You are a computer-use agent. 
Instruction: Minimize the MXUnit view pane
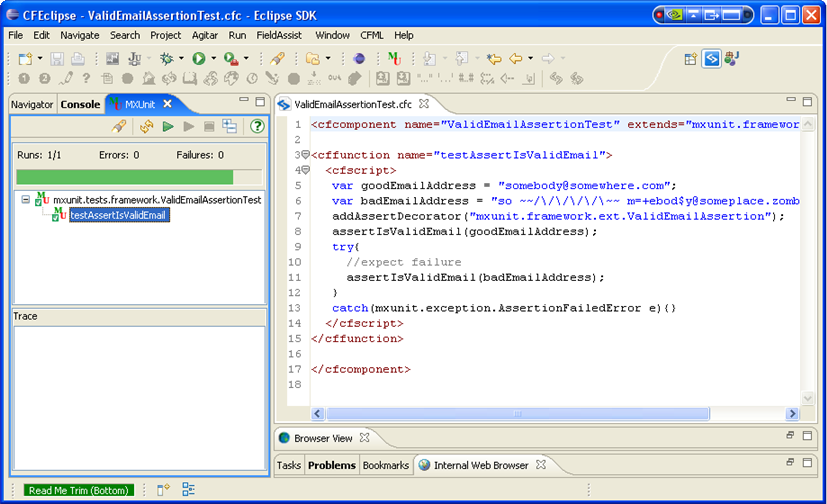point(244,100)
